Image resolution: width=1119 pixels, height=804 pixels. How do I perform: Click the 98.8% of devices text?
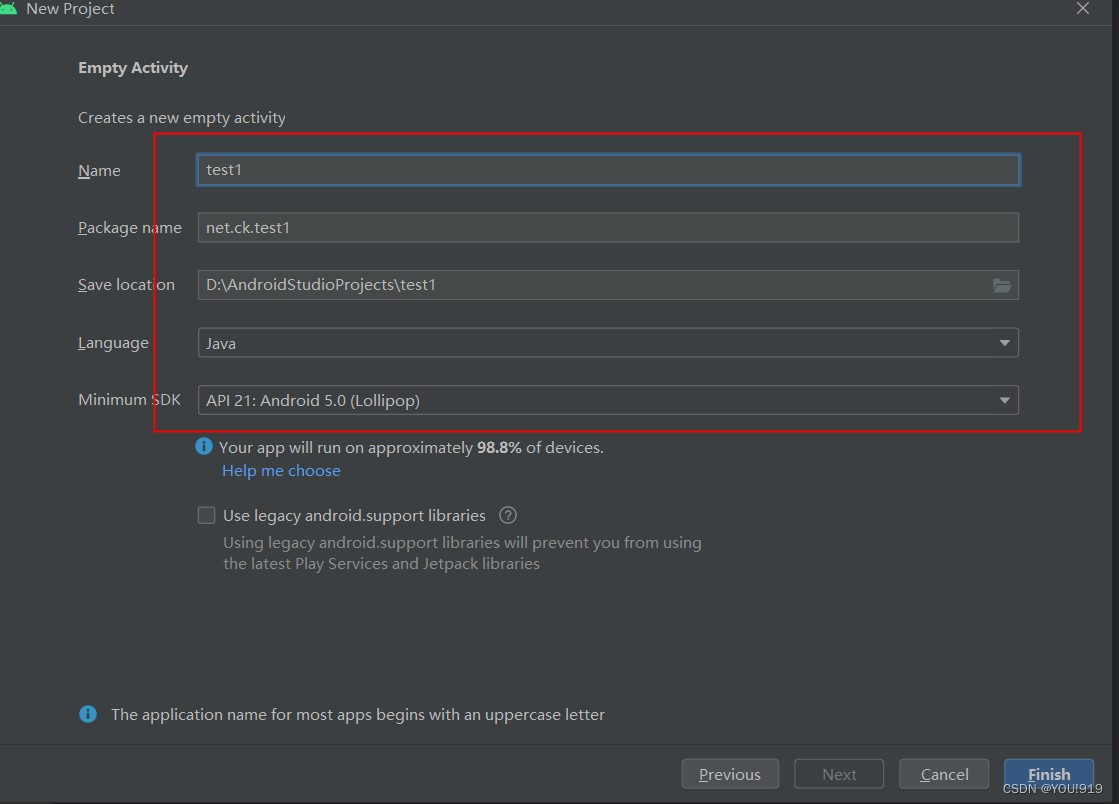[x=540, y=447]
